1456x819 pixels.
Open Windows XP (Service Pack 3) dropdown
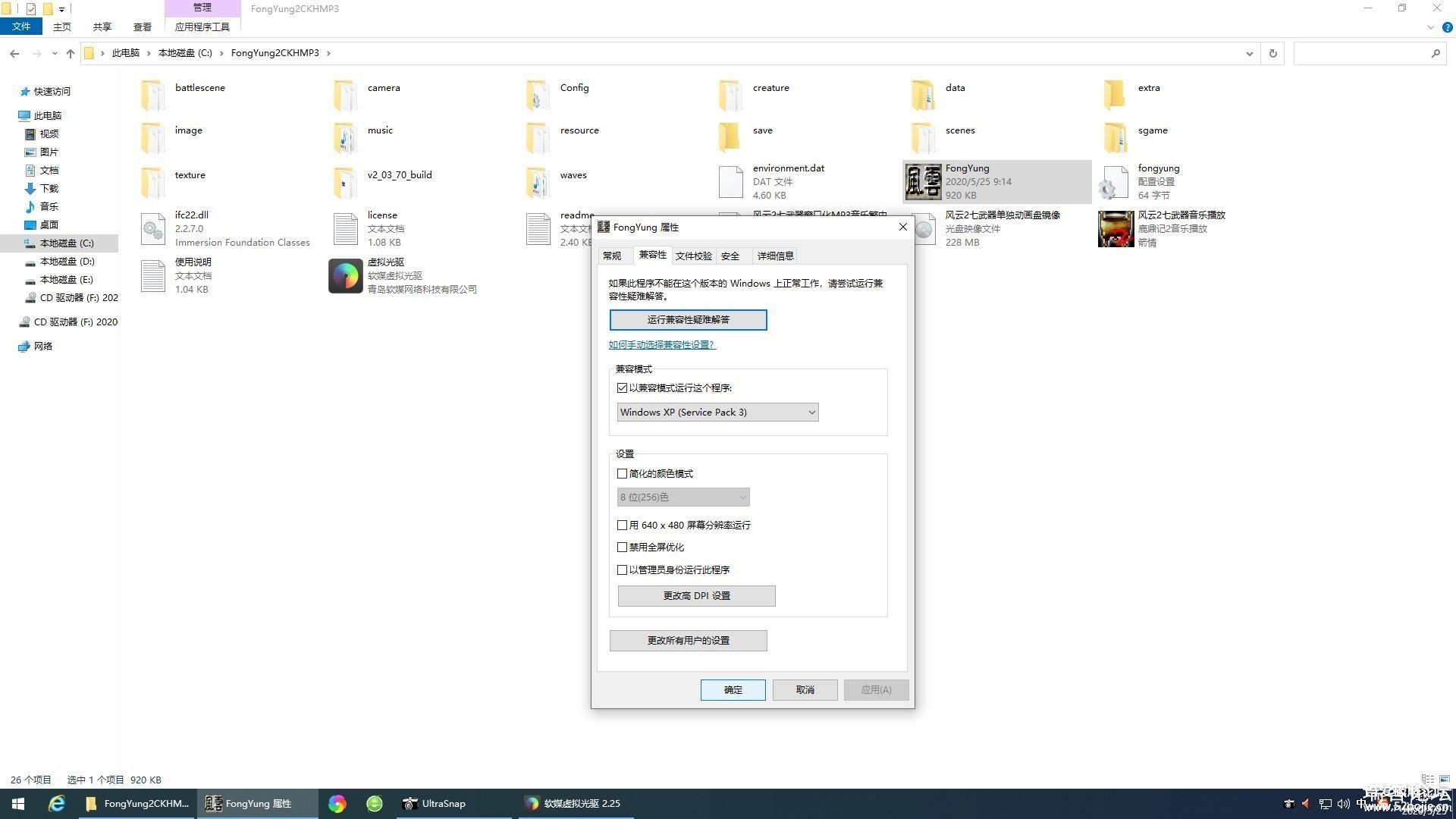click(717, 412)
